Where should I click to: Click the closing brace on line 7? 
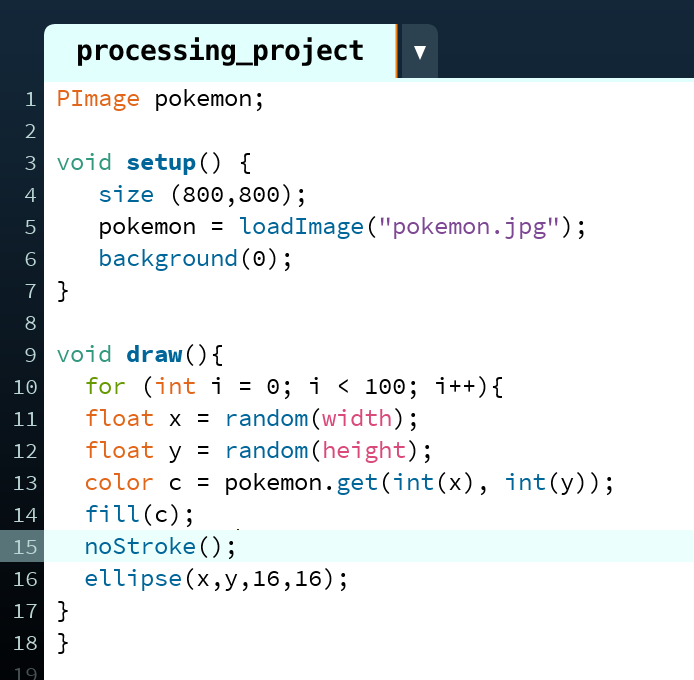click(x=63, y=291)
